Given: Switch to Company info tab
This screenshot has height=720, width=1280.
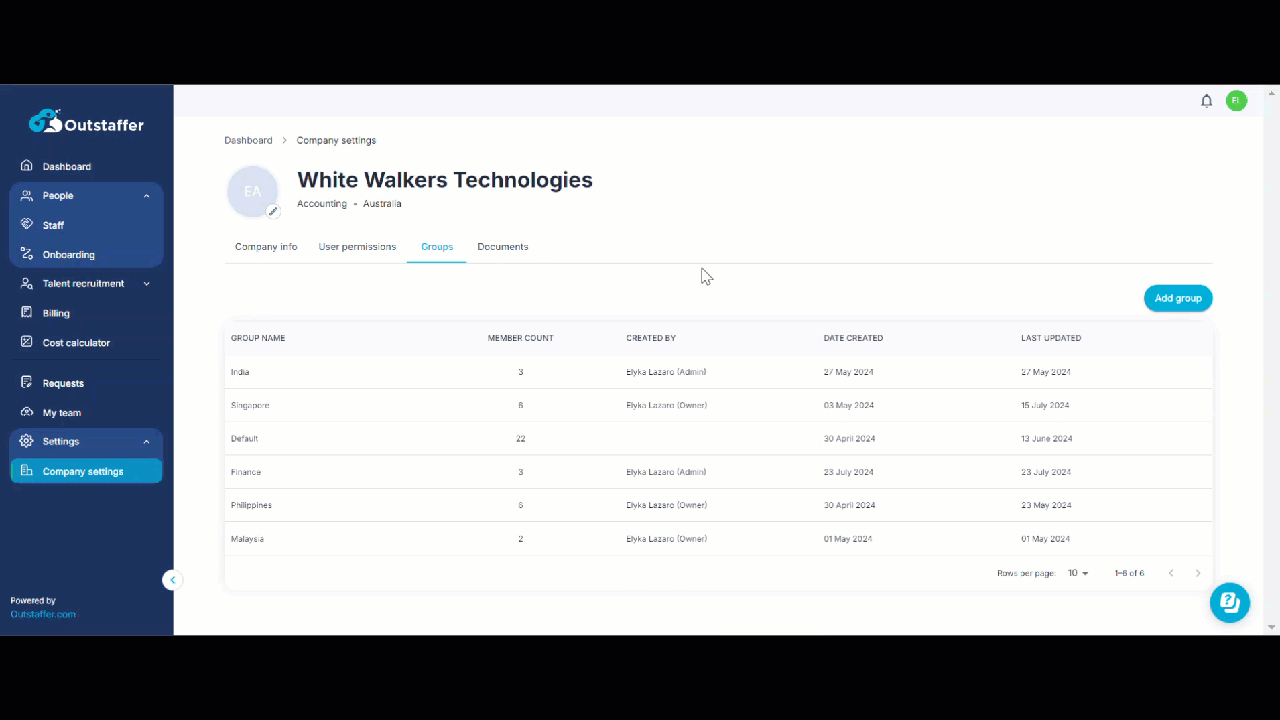Looking at the screenshot, I should [x=266, y=247].
